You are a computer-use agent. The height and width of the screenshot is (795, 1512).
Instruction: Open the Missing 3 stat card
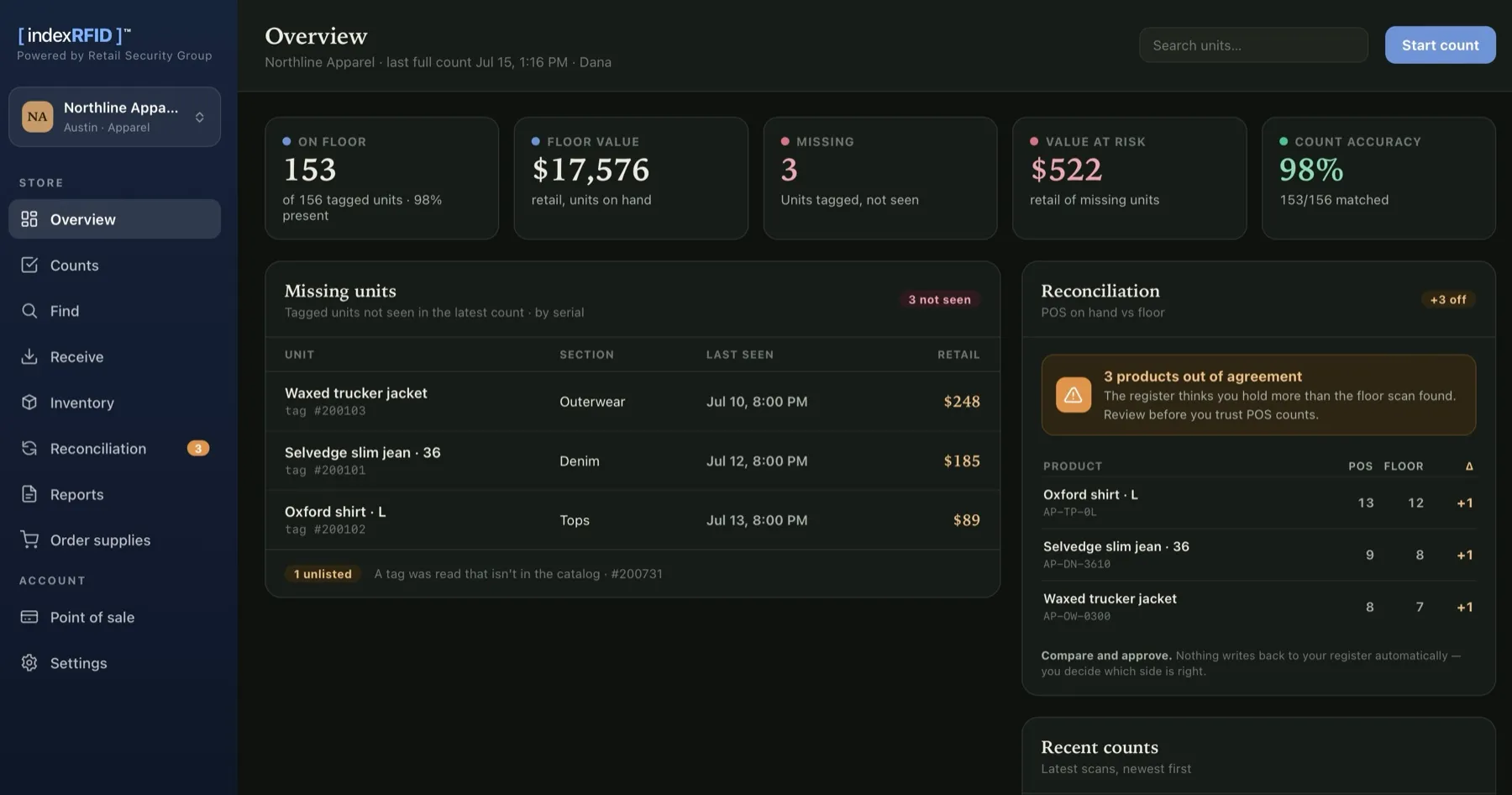(880, 178)
